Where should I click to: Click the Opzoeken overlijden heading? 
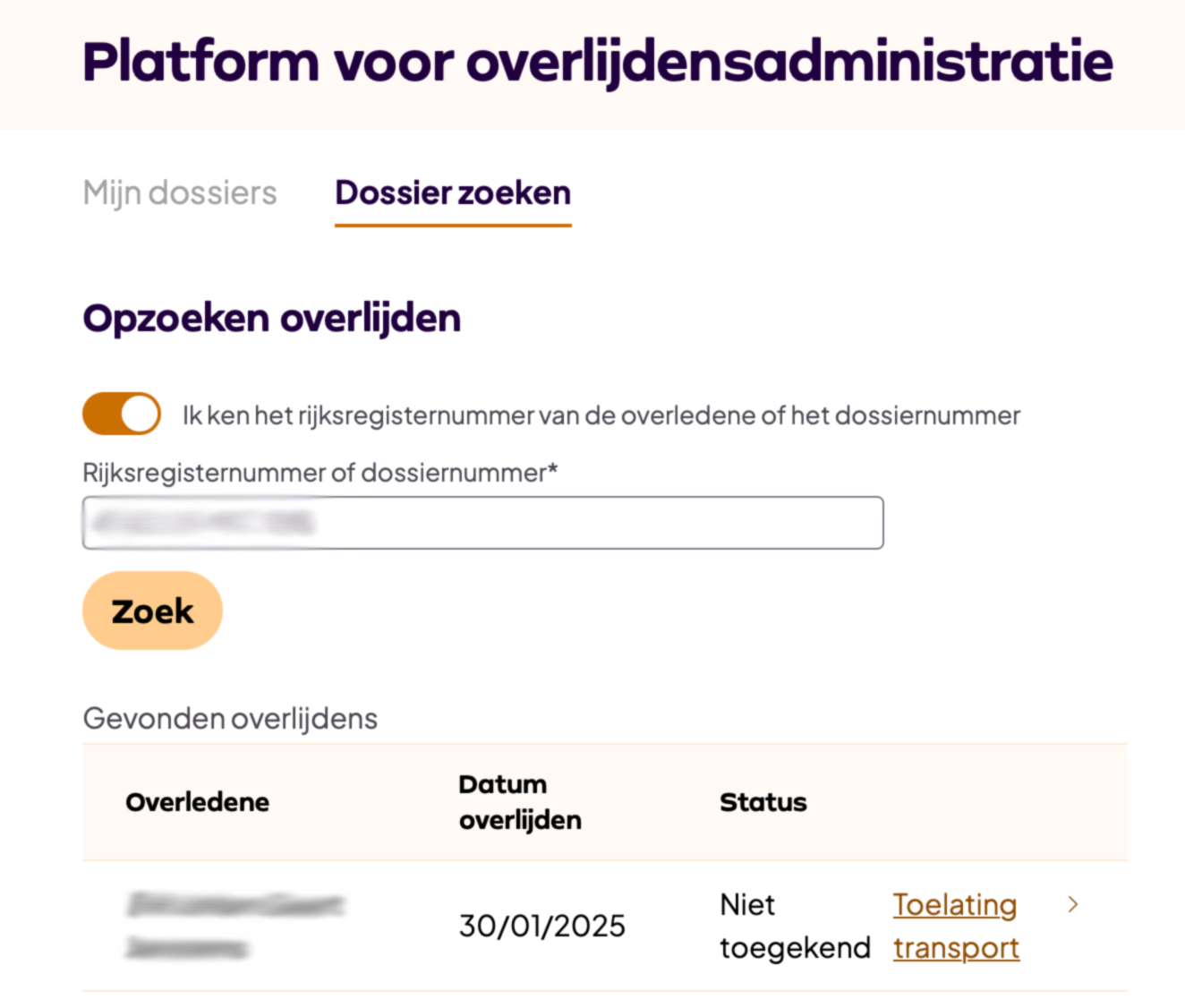(271, 319)
